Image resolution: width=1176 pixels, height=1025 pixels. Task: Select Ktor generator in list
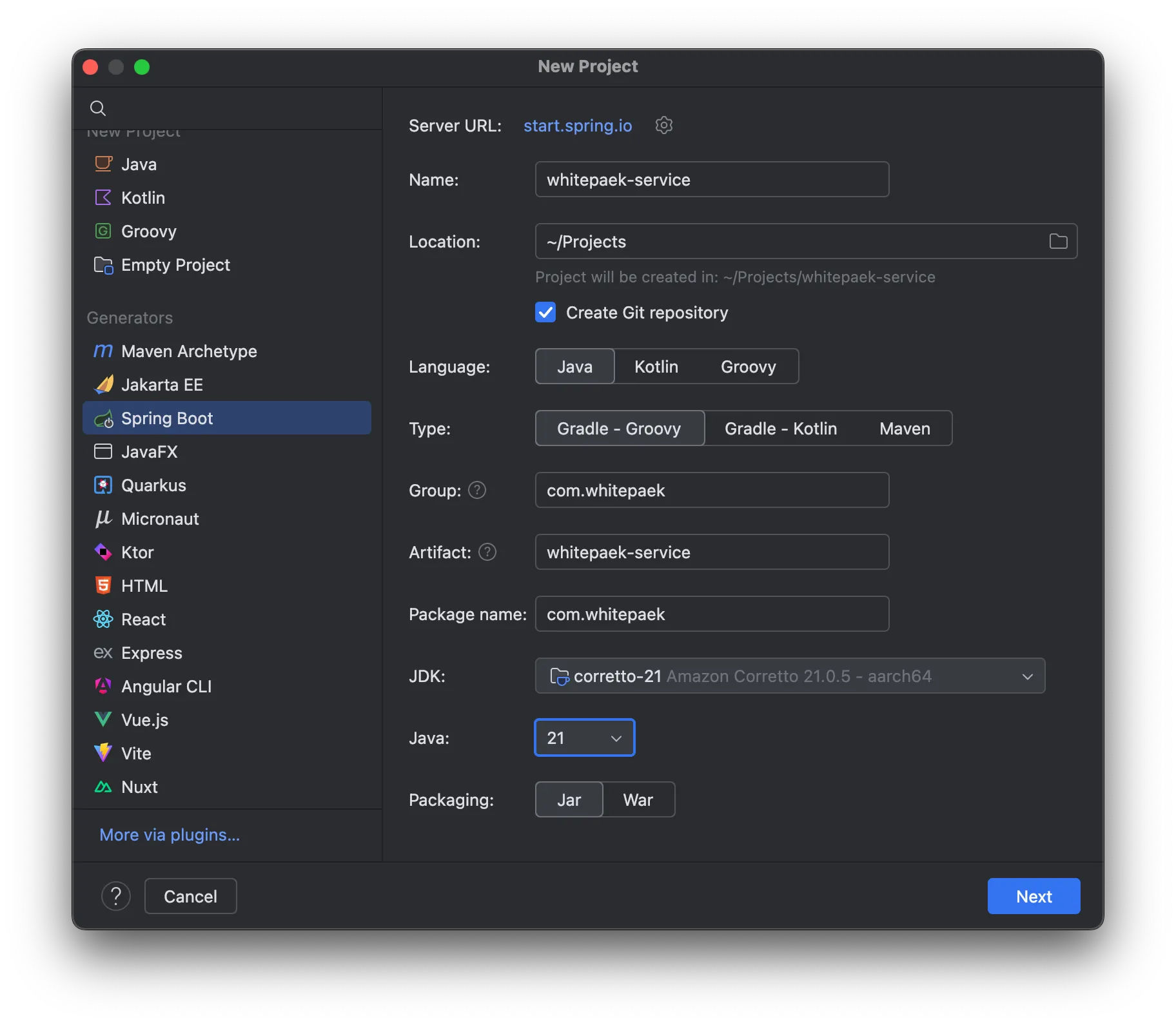[227, 552]
